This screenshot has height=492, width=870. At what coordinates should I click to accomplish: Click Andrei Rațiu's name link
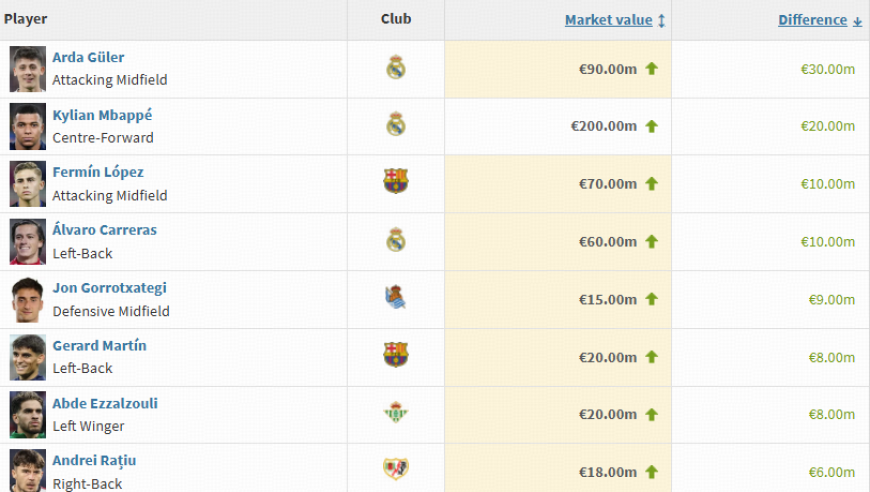94,461
